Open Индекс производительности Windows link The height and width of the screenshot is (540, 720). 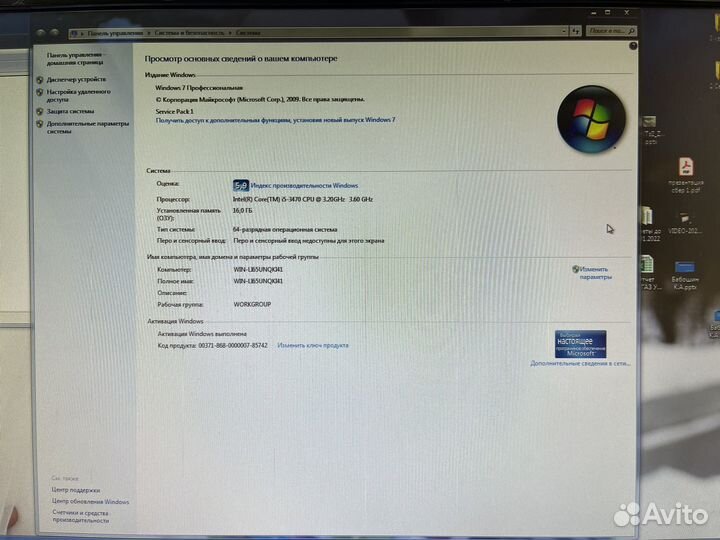pyautogui.click(x=304, y=185)
